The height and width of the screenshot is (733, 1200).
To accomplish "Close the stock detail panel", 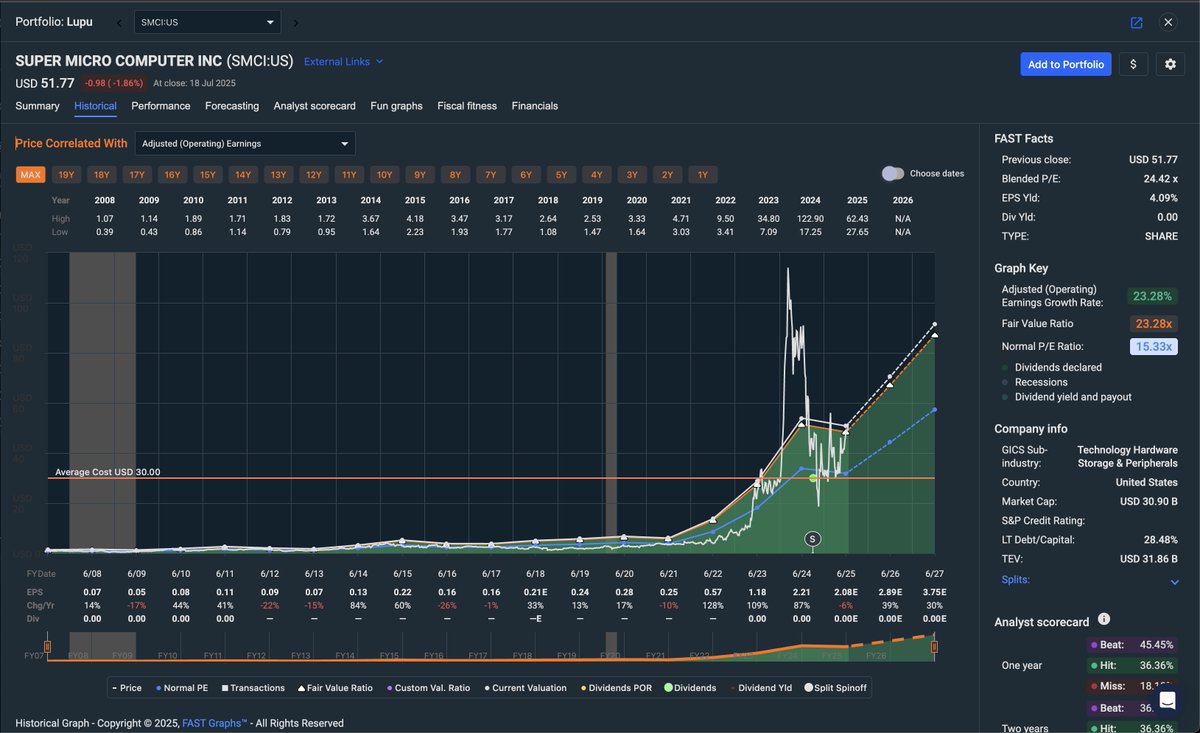I will point(1168,22).
